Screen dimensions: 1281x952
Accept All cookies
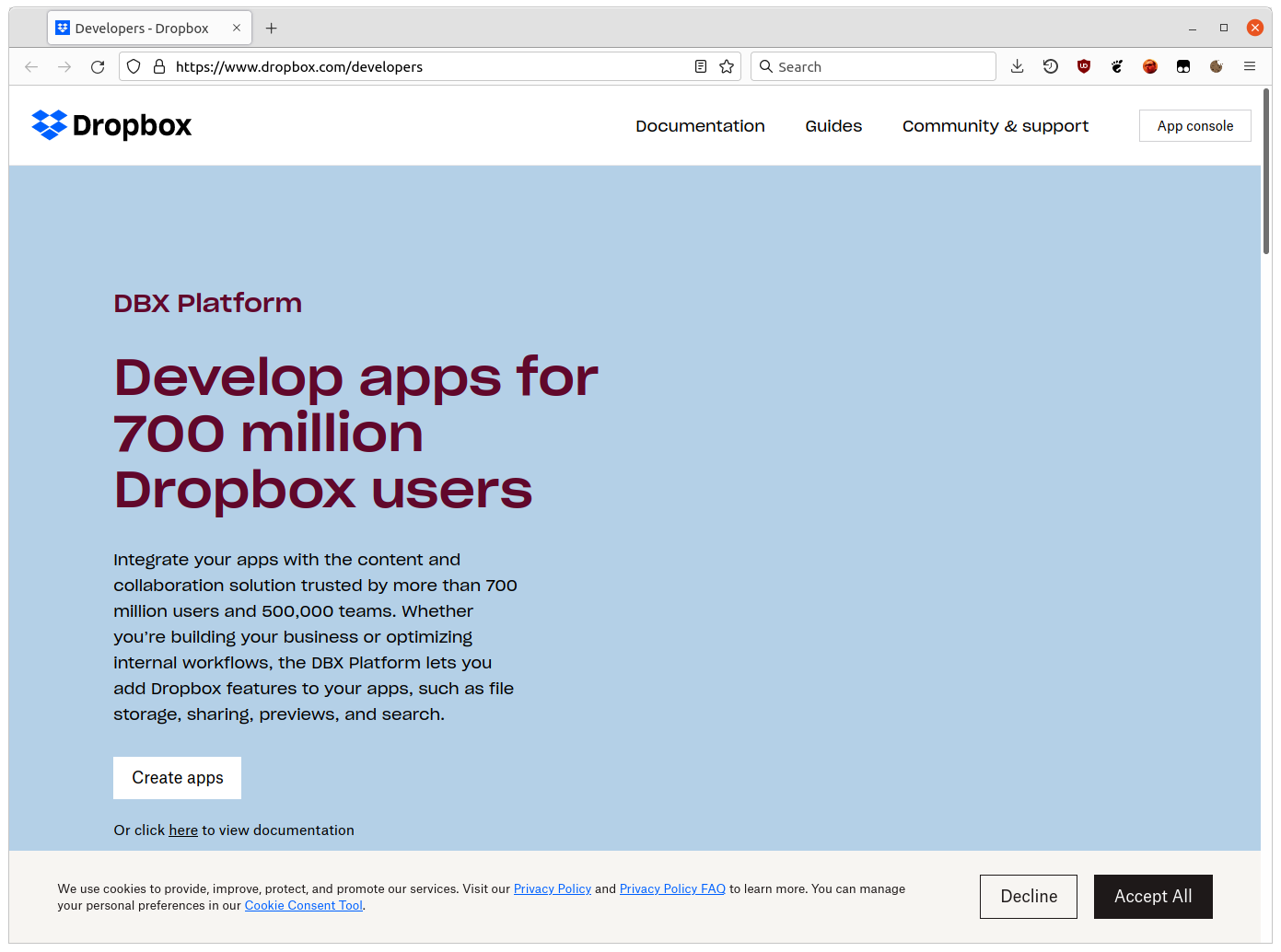[1153, 897]
